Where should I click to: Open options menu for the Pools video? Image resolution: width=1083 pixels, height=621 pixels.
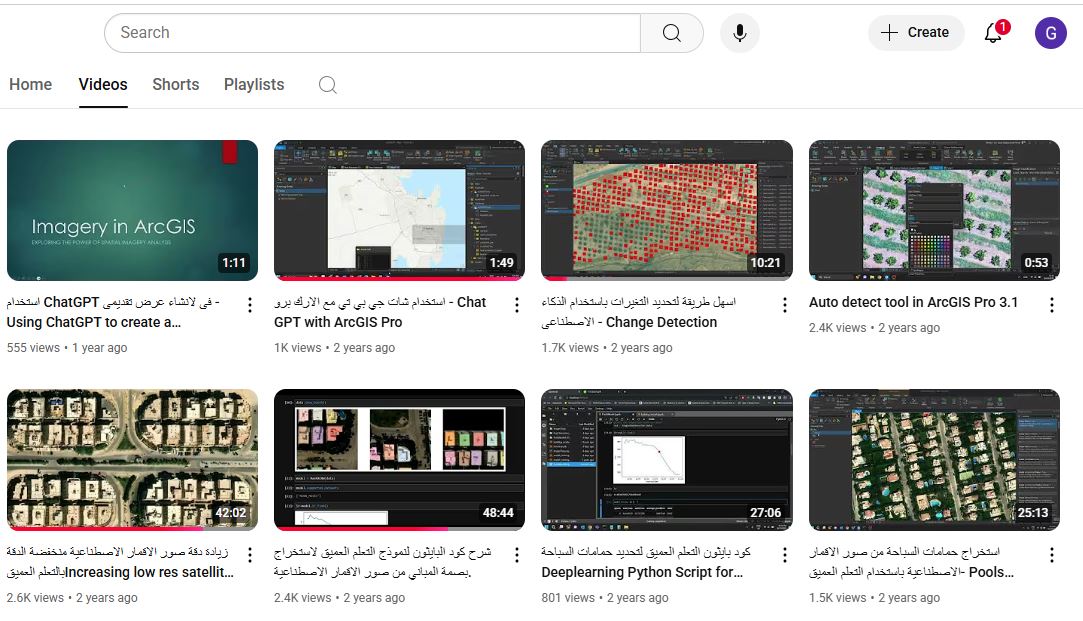click(x=1051, y=554)
